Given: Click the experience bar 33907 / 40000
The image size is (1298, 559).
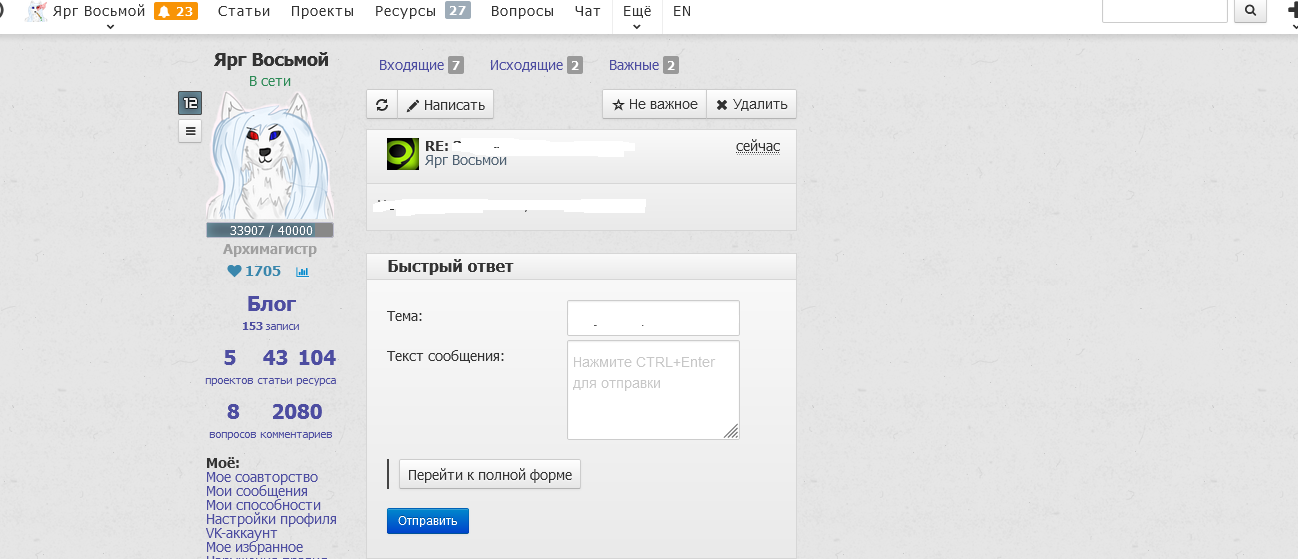Looking at the screenshot, I should click(x=270, y=230).
